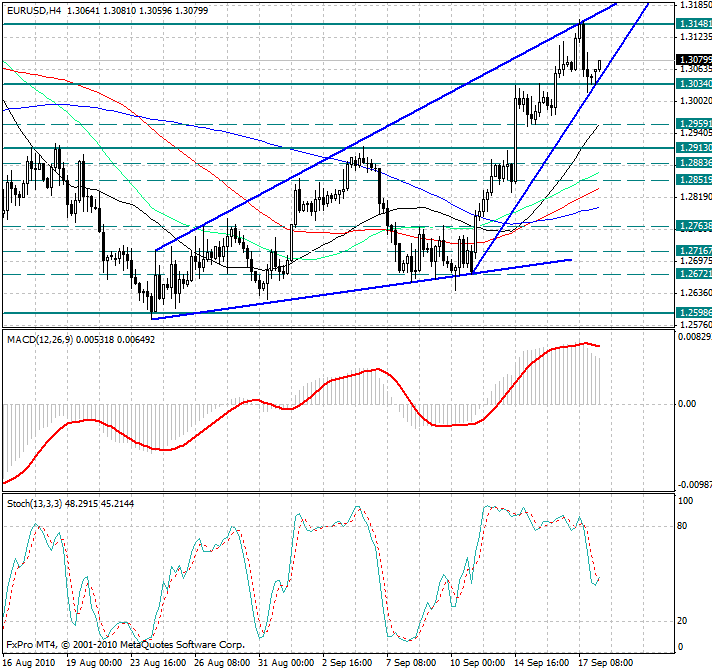Click the 1.2598 support level label
Image resolution: width=712 pixels, height=670 pixels.
click(694, 312)
